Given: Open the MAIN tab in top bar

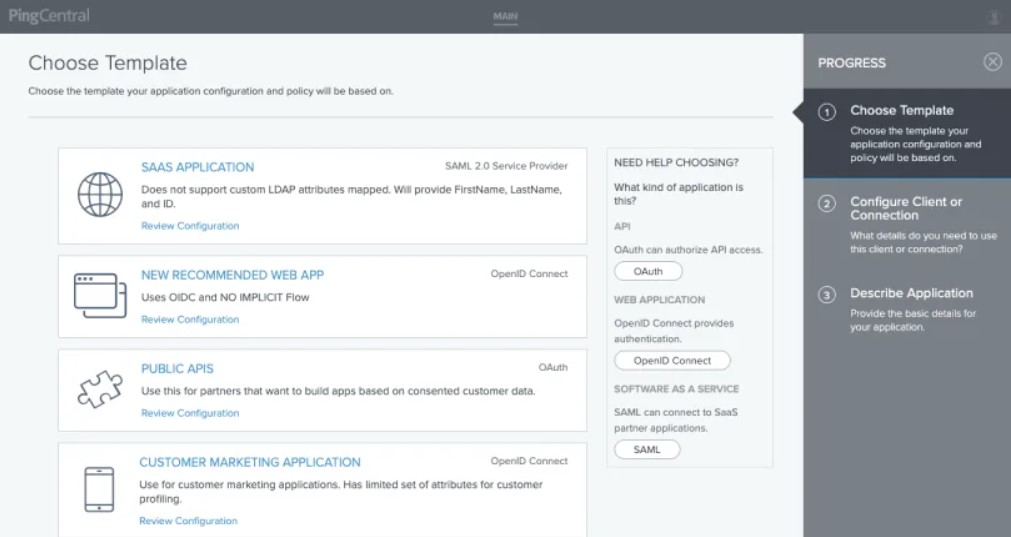Looking at the screenshot, I should (x=505, y=17).
